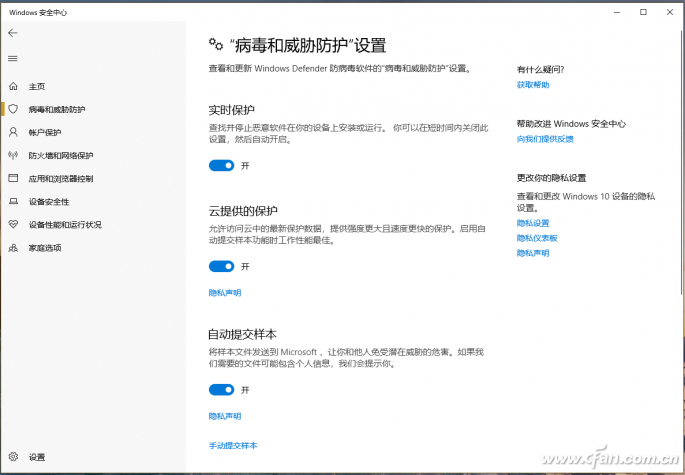Minimize the Windows 安全中心 window
This screenshot has width=685, height=475.
617,12
